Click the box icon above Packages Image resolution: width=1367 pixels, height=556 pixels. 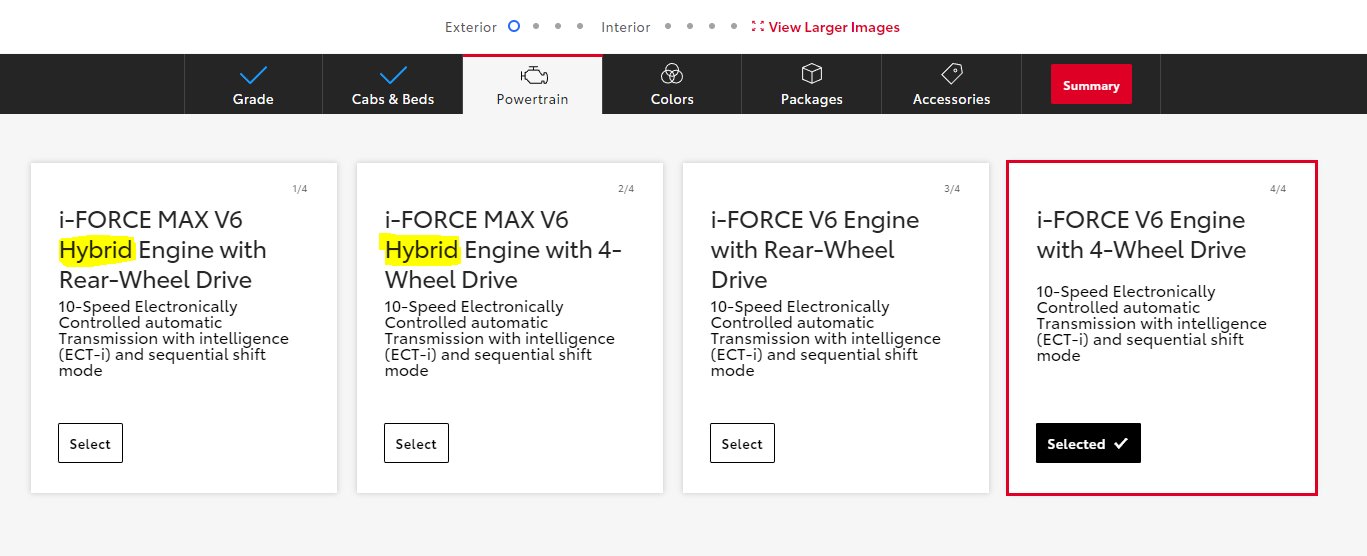812,74
